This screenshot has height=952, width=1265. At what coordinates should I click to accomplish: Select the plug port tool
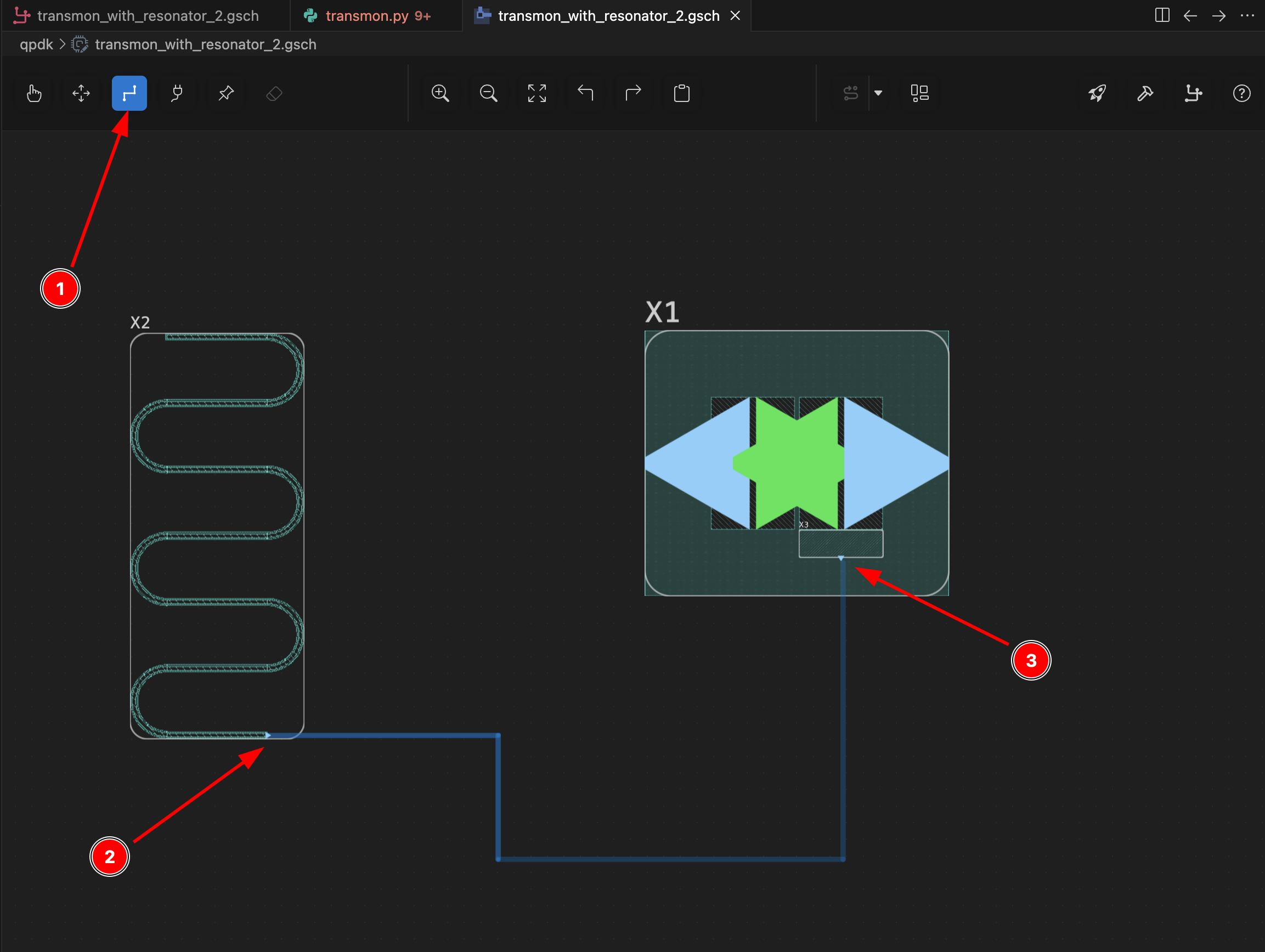(x=177, y=93)
